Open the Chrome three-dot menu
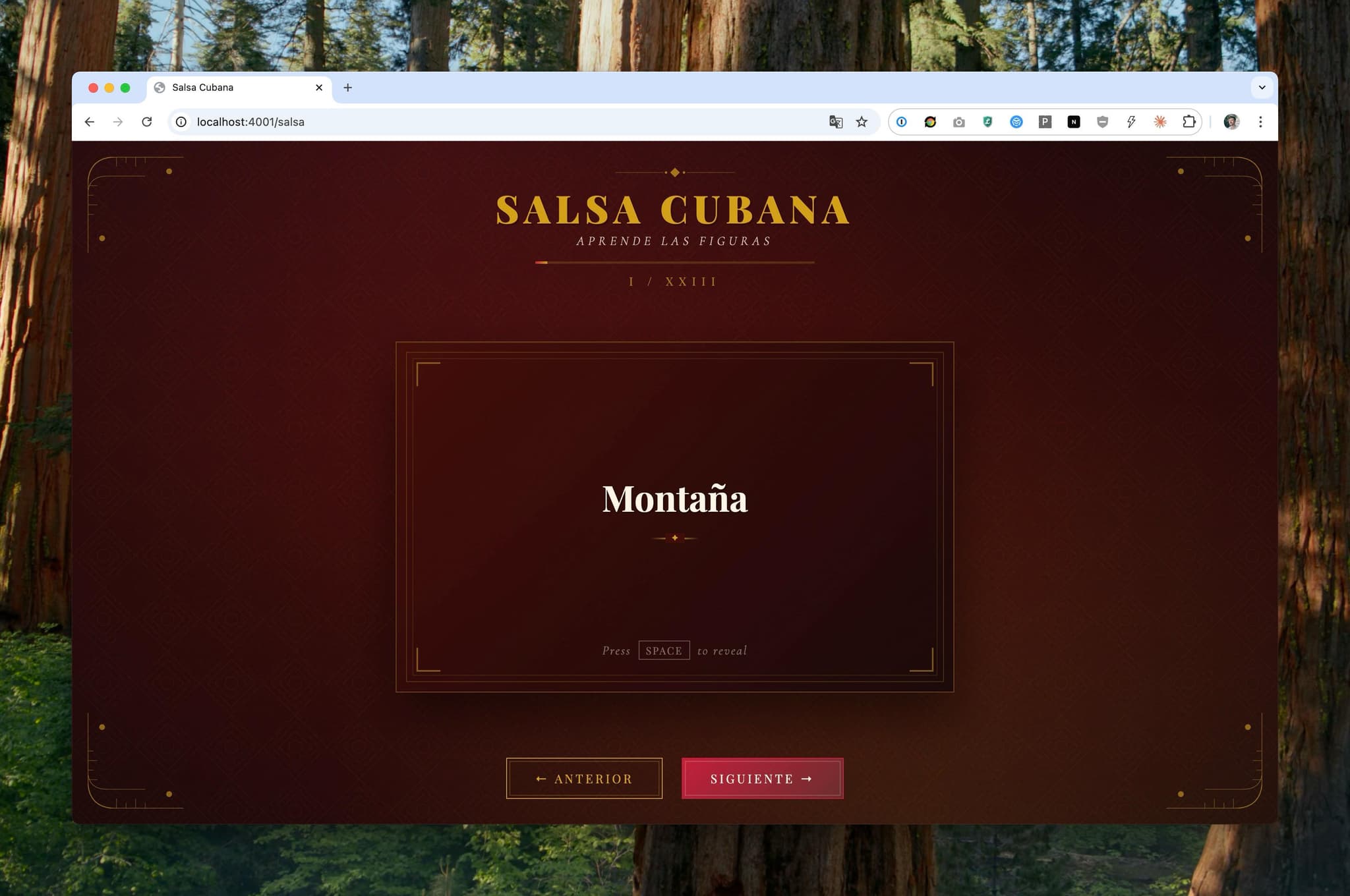Screen dimensions: 1350x896 [x=1260, y=122]
